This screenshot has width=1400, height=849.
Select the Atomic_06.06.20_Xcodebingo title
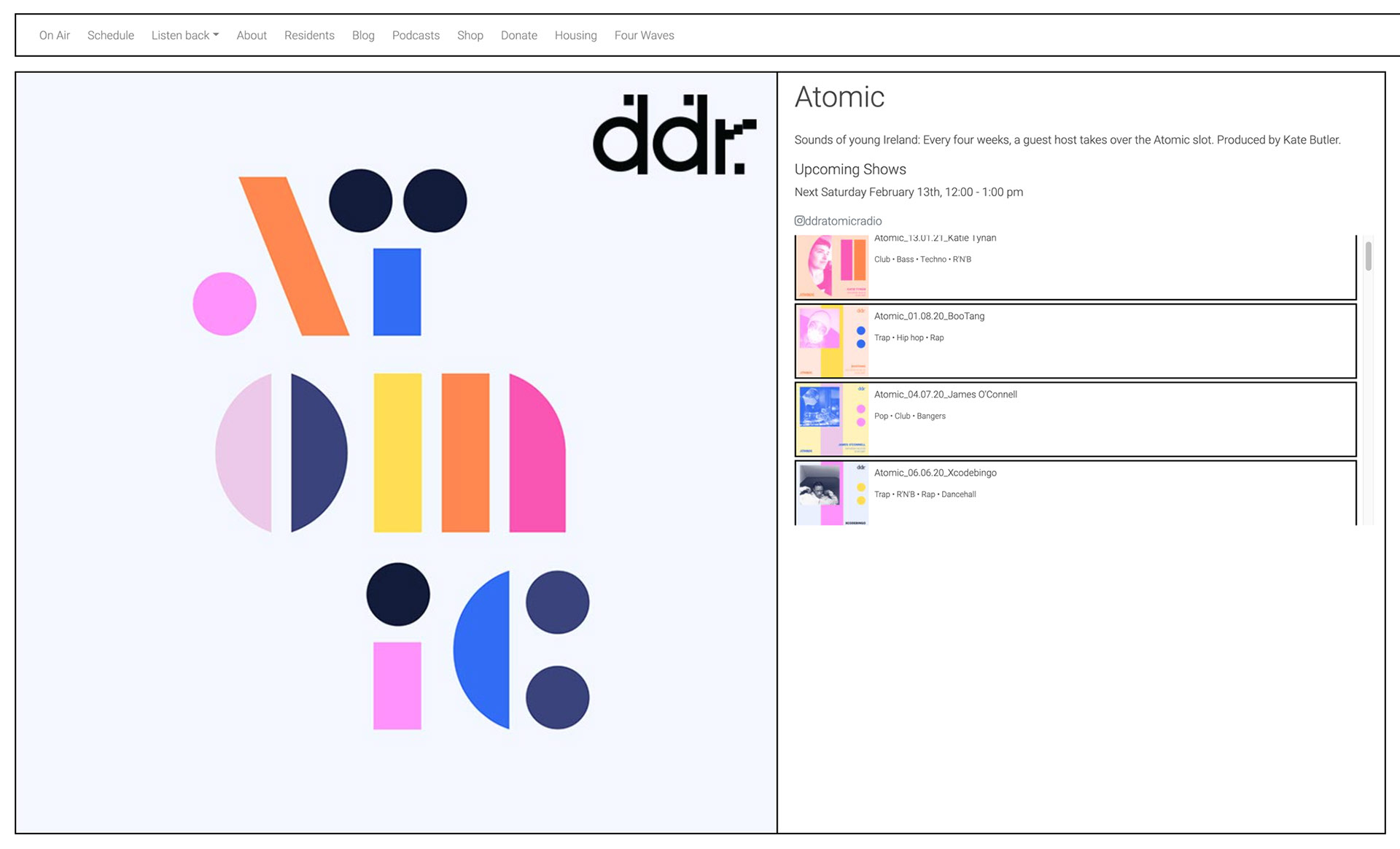[935, 473]
